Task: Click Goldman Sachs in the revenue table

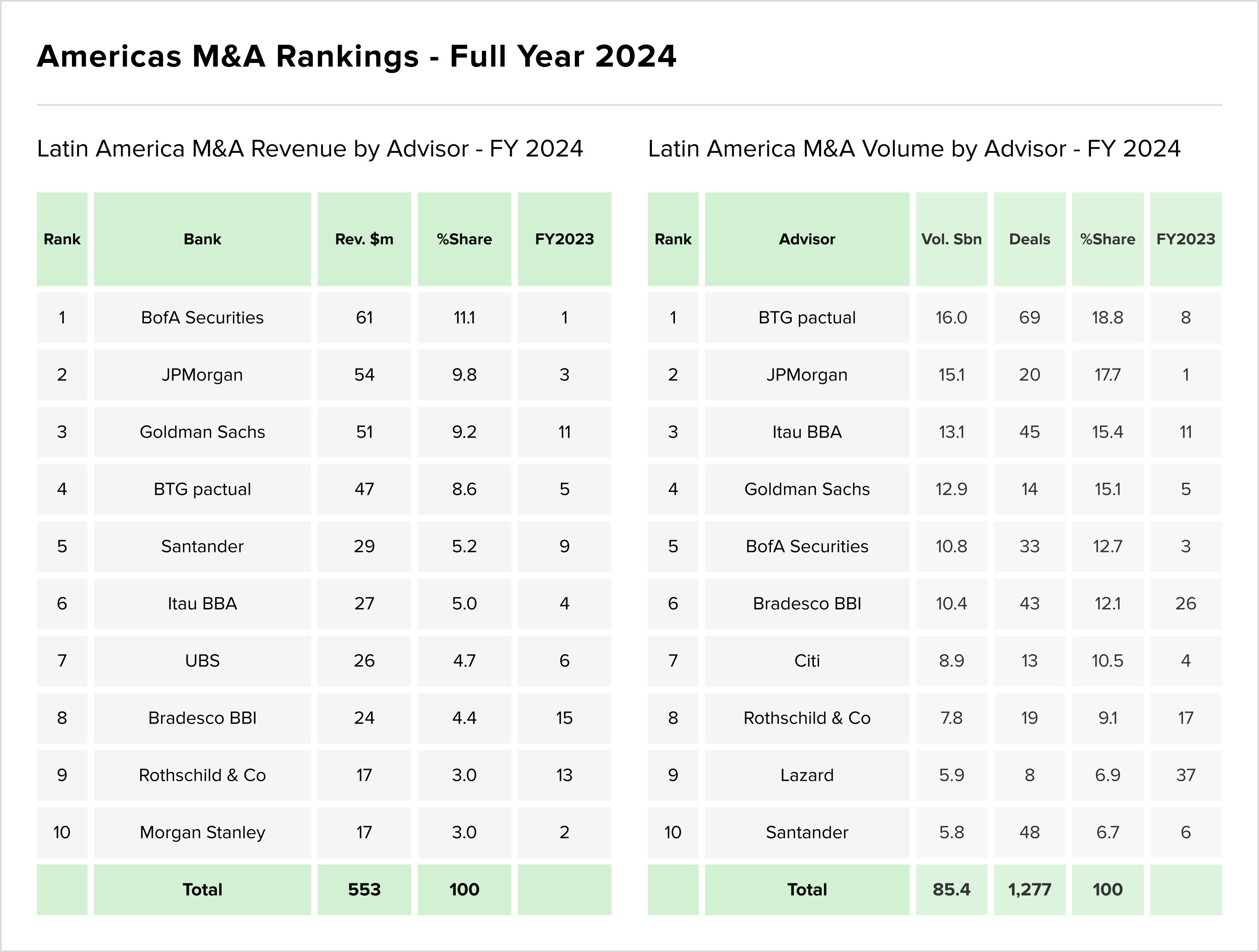Action: click(202, 432)
